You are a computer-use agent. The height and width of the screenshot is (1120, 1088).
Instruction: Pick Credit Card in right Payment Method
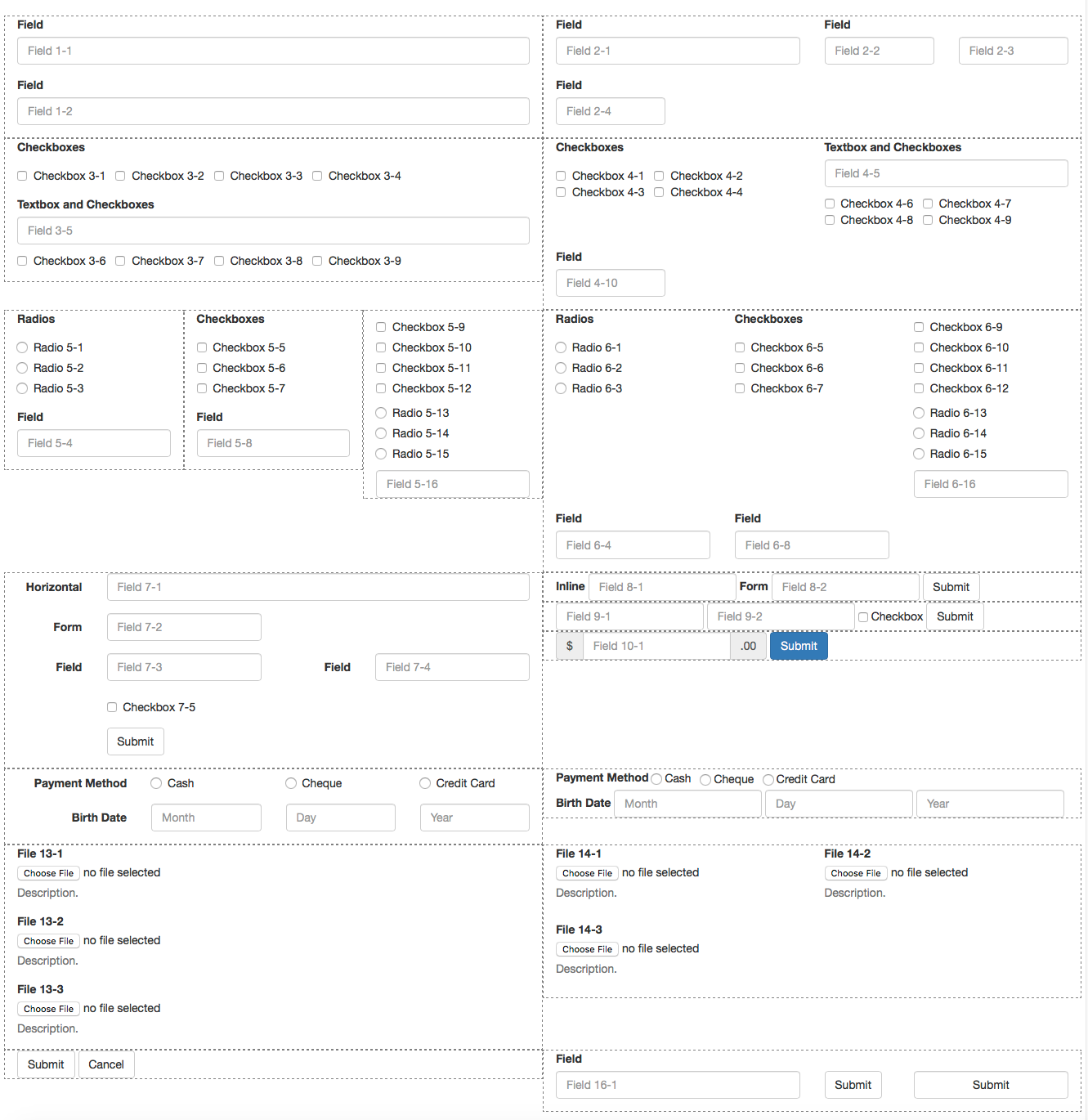[768, 780]
